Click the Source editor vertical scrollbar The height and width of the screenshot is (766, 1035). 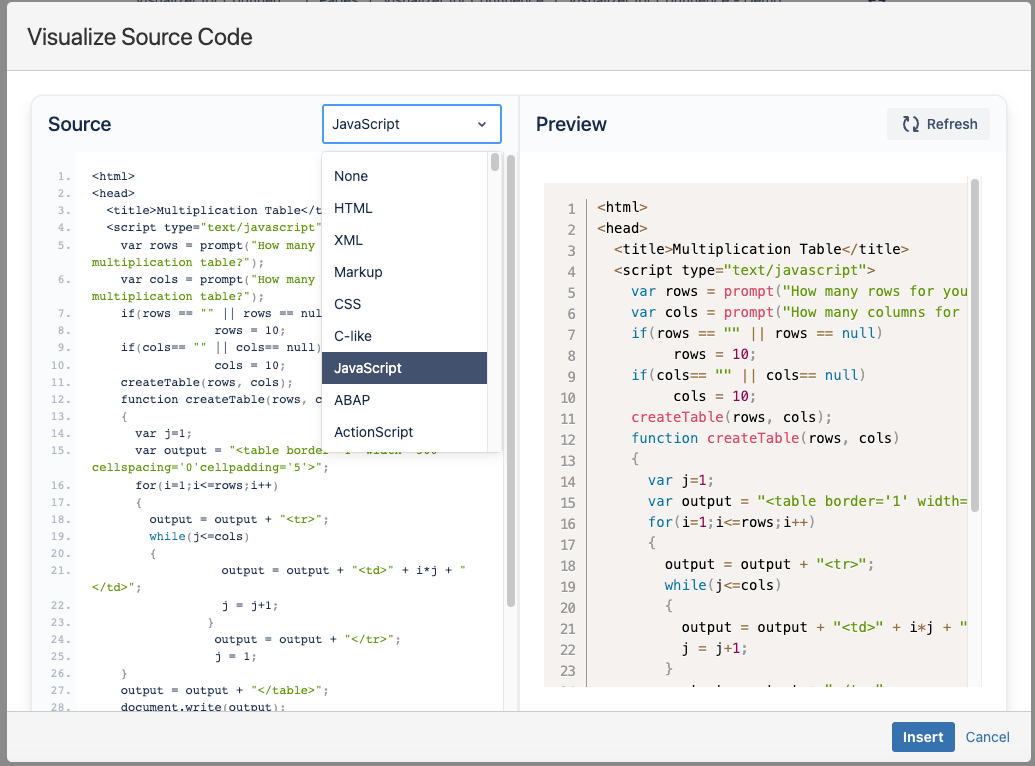pos(511,380)
